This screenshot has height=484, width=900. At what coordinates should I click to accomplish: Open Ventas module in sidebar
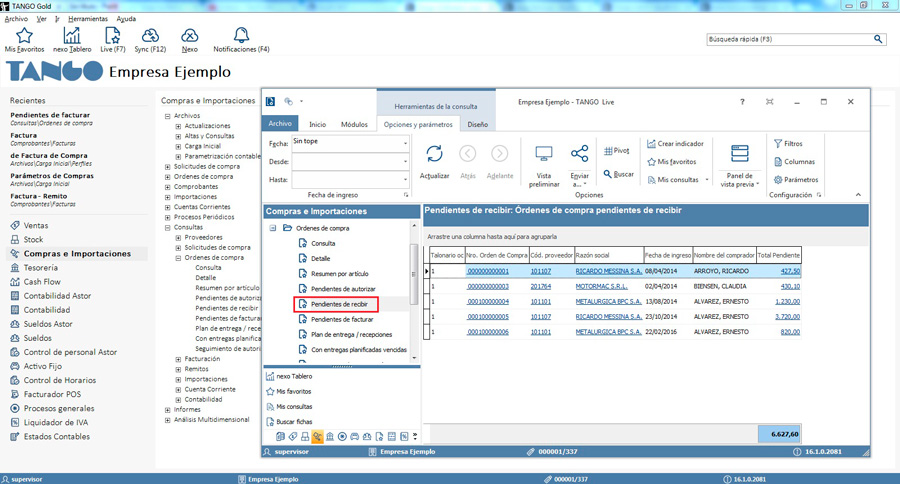pos(36,226)
